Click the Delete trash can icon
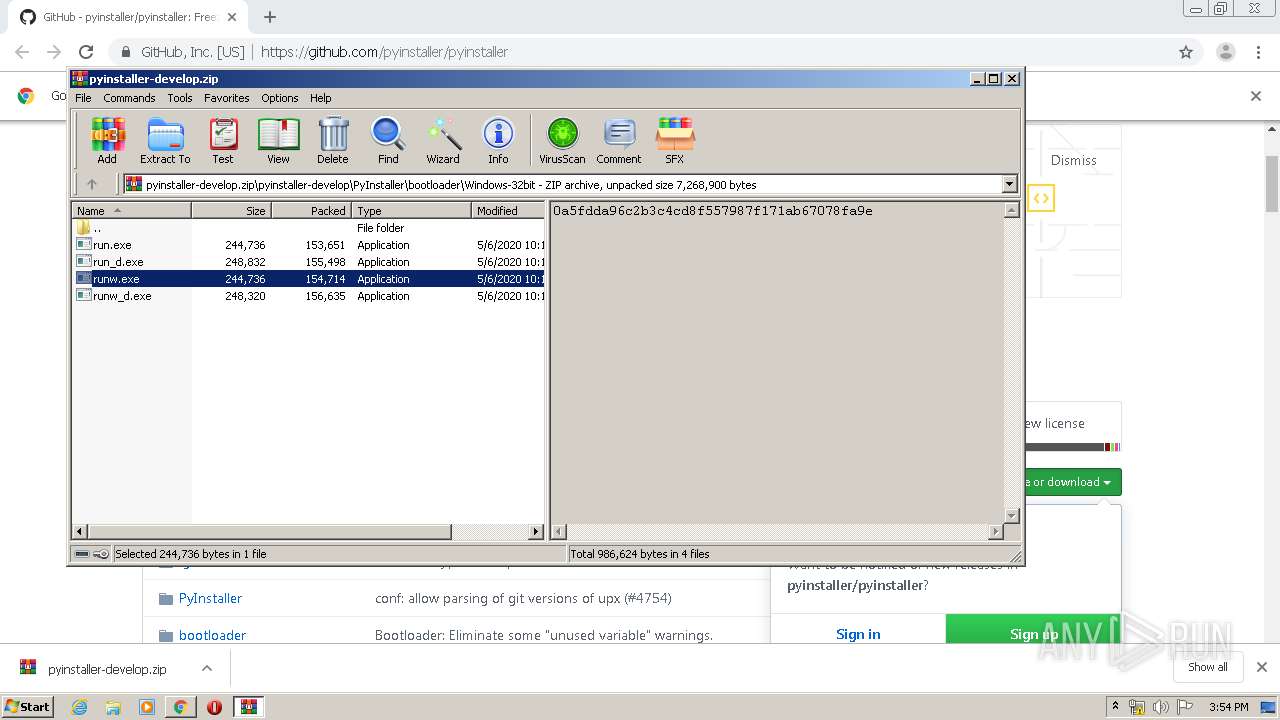Screen dimensions: 1280x720 tap(333, 141)
